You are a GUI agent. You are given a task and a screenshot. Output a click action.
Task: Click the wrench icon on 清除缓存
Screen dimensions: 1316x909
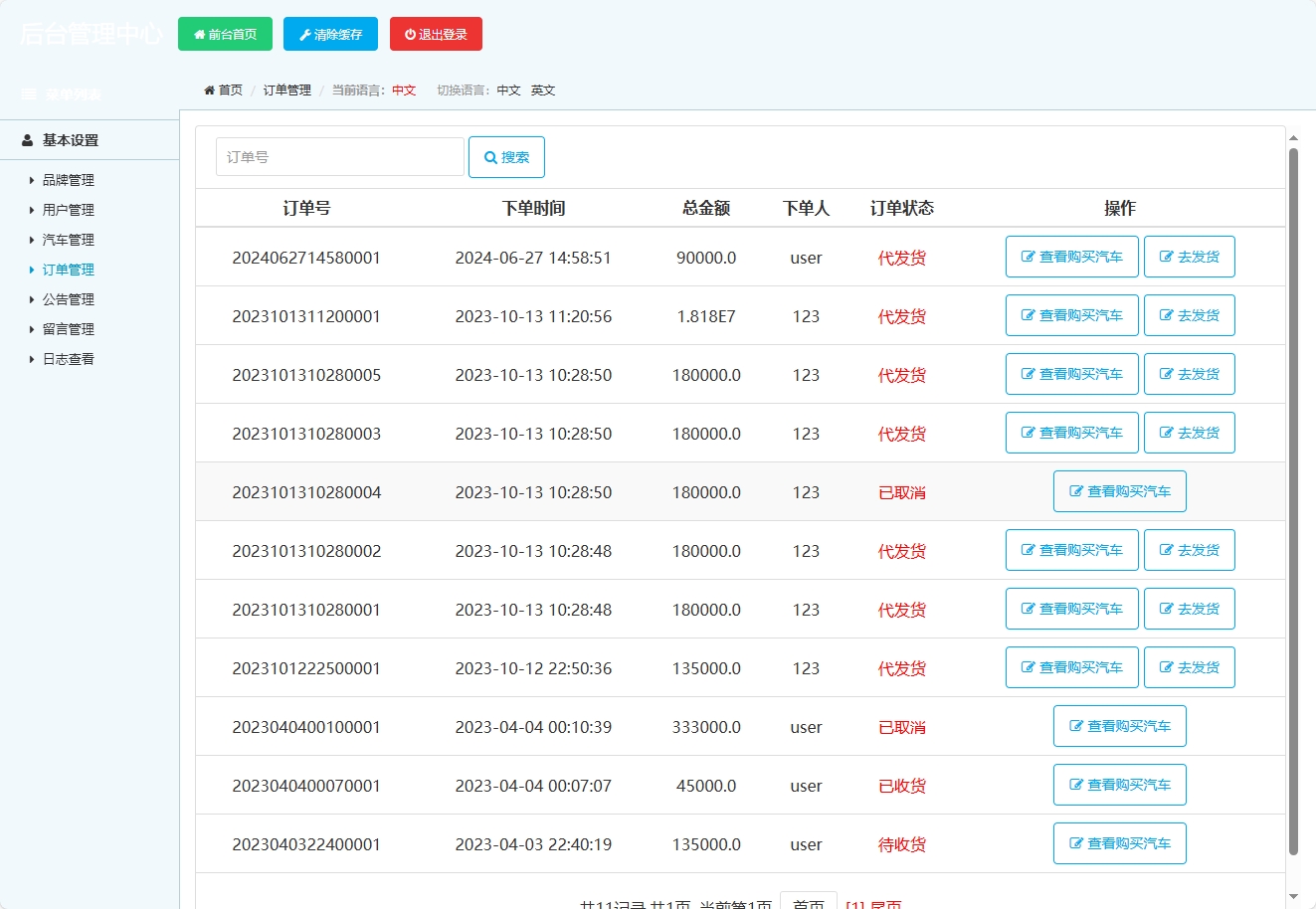305,35
